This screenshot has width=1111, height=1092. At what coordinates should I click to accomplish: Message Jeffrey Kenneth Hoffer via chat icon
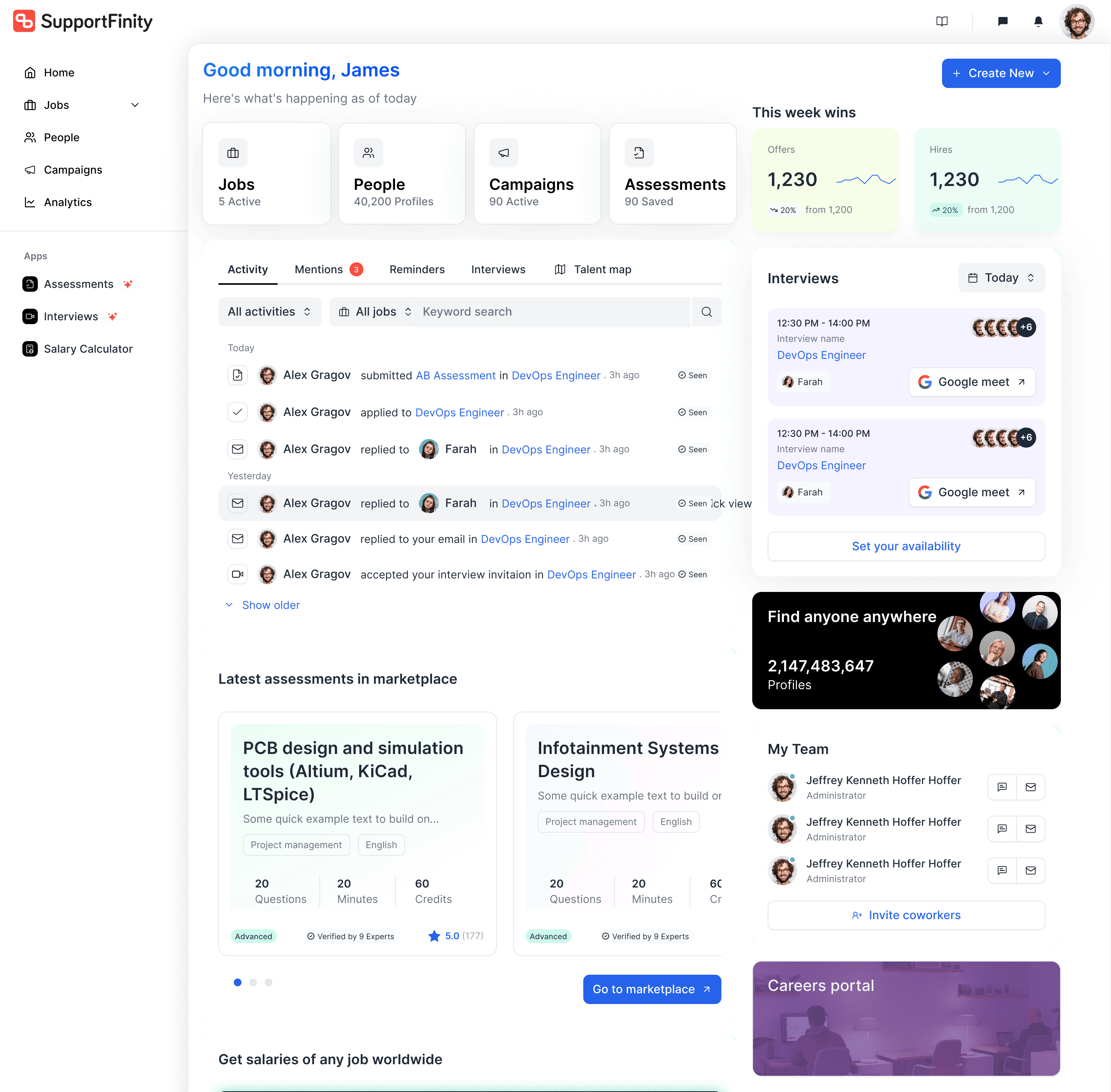tap(1001, 787)
